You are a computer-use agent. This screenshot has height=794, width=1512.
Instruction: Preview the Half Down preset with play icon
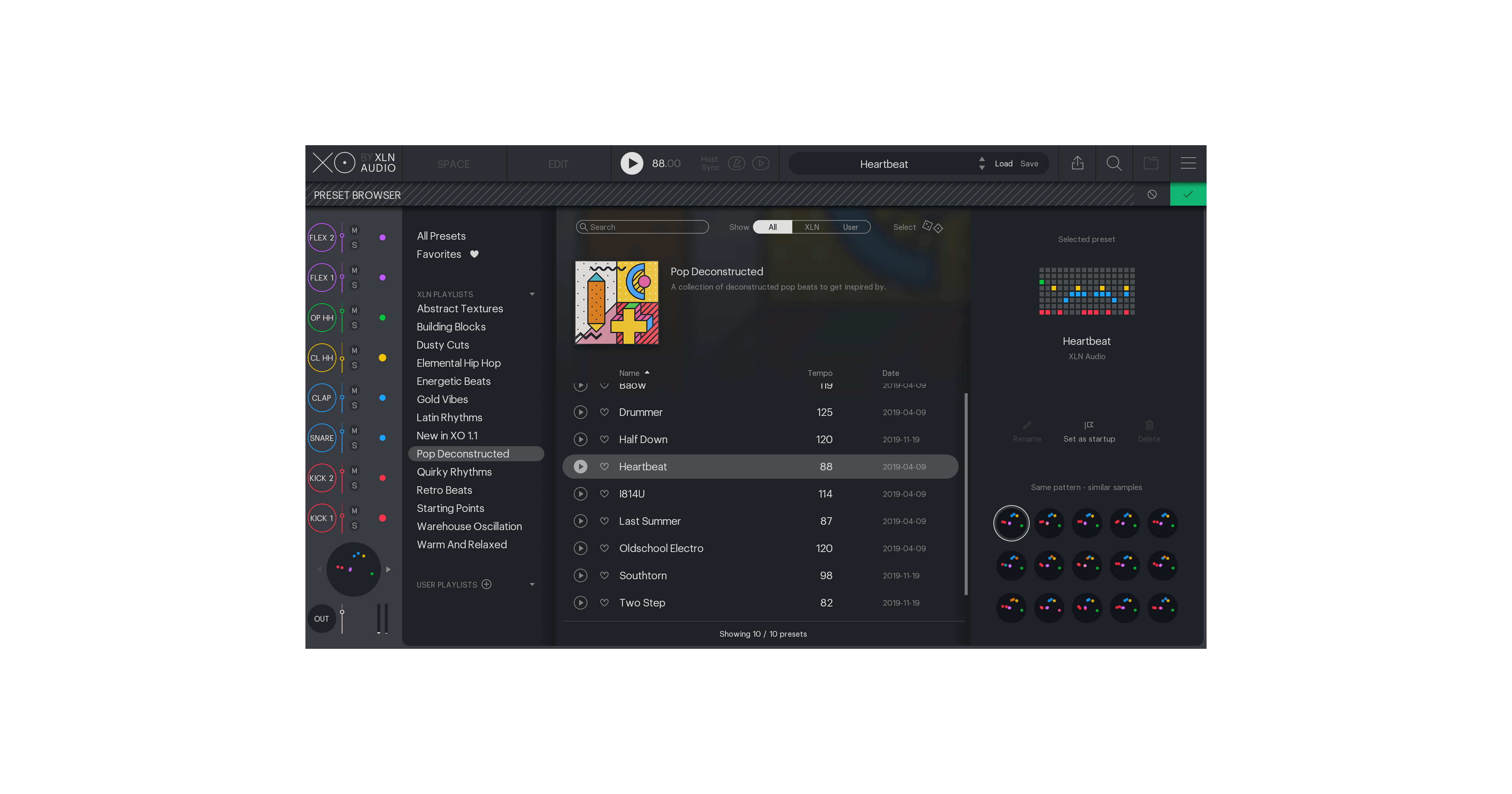pyautogui.click(x=580, y=439)
